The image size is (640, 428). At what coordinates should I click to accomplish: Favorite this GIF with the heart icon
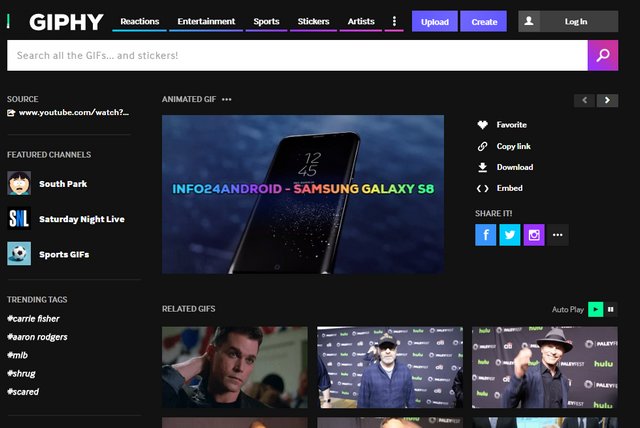click(x=482, y=125)
